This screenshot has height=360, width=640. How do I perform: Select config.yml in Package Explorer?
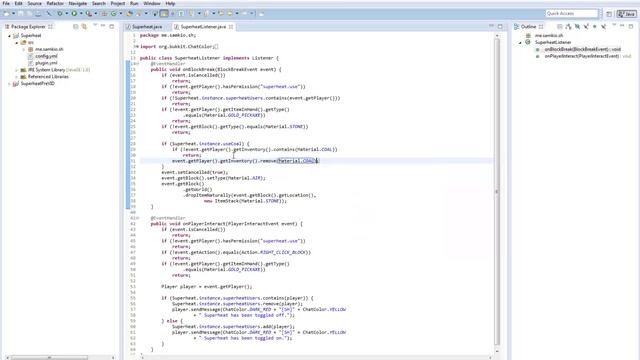tap(46, 56)
